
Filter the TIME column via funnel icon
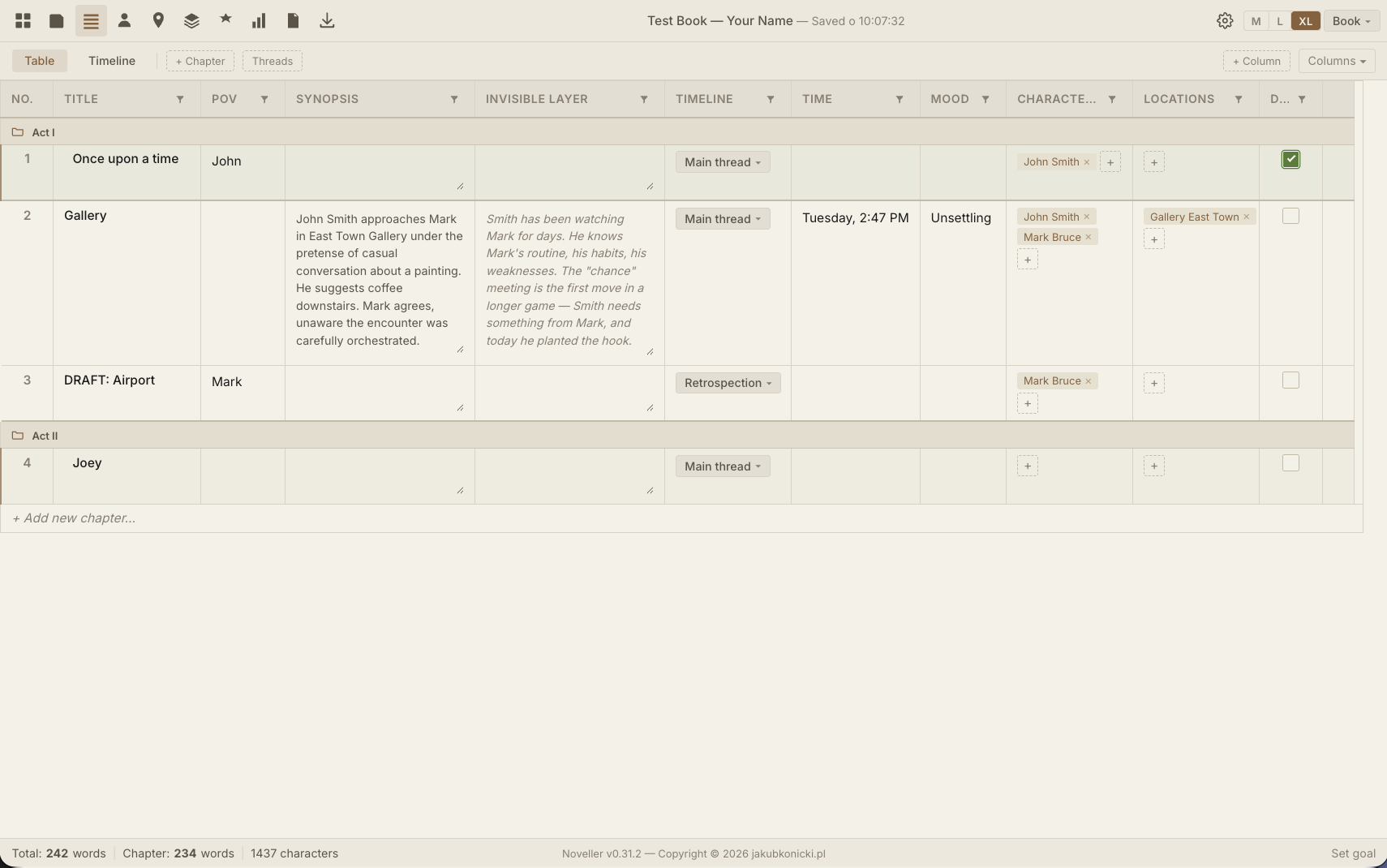[x=900, y=99]
